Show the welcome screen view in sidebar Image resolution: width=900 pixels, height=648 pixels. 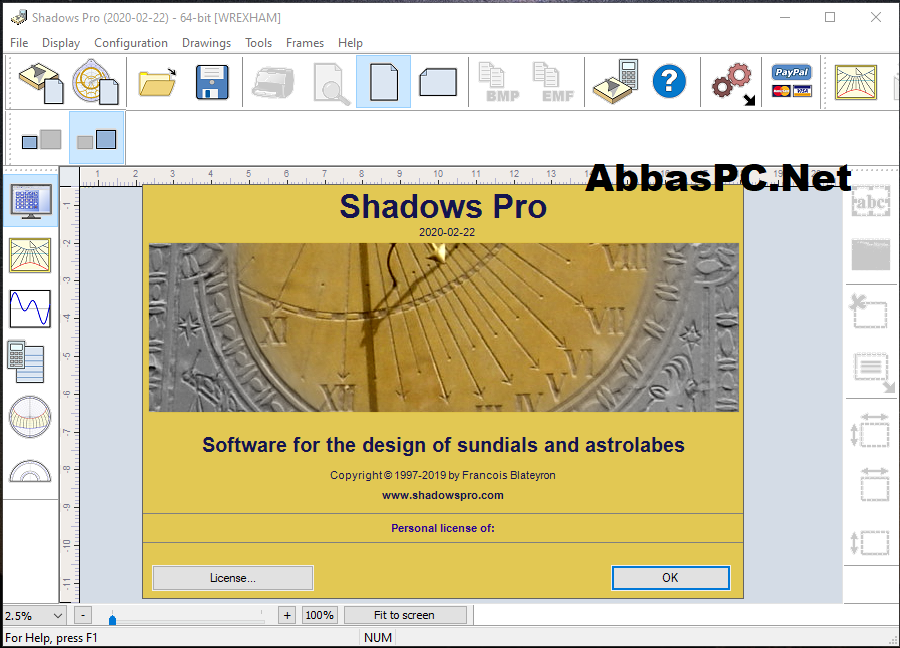30,201
